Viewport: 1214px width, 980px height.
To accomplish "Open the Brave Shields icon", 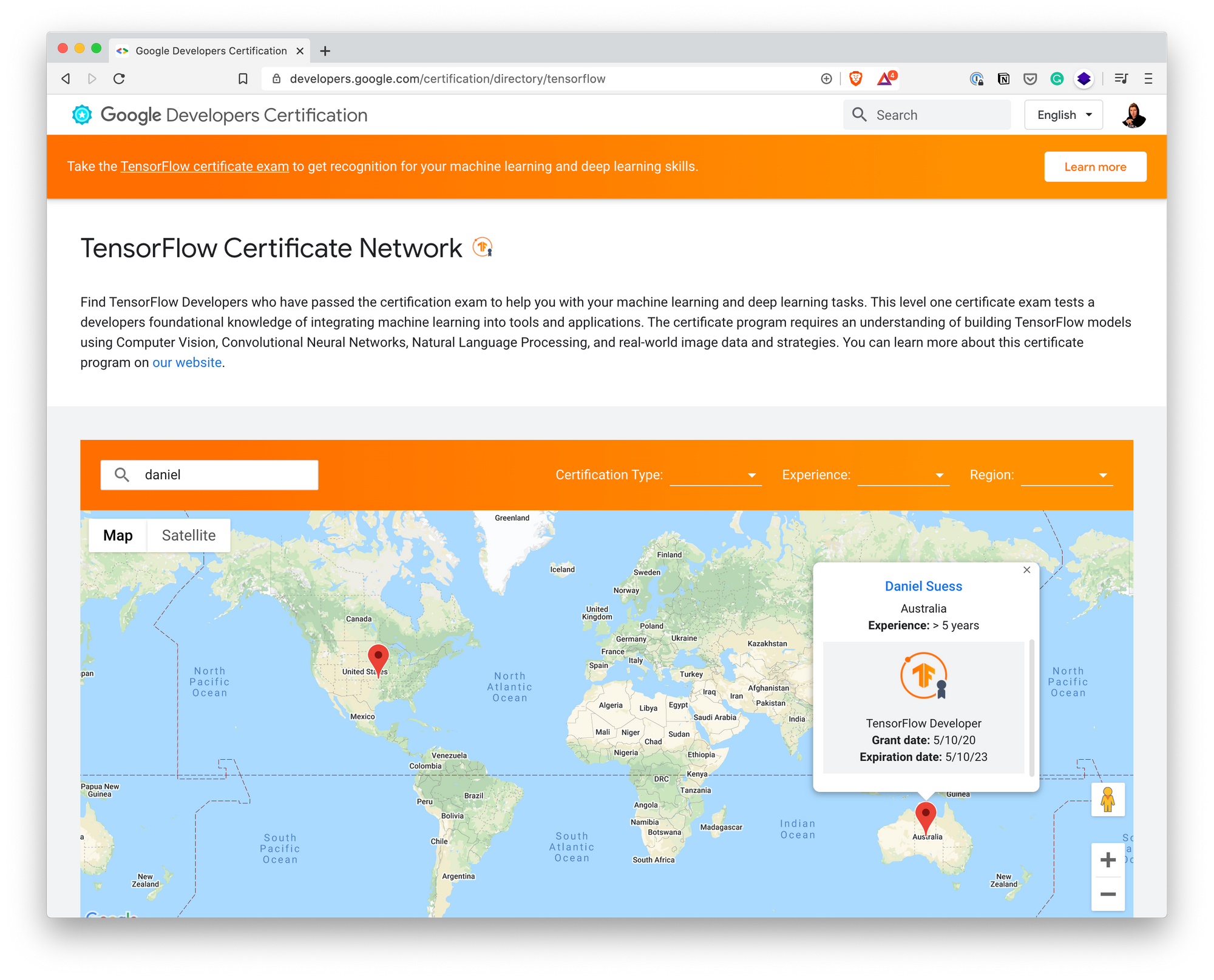I will pyautogui.click(x=856, y=78).
